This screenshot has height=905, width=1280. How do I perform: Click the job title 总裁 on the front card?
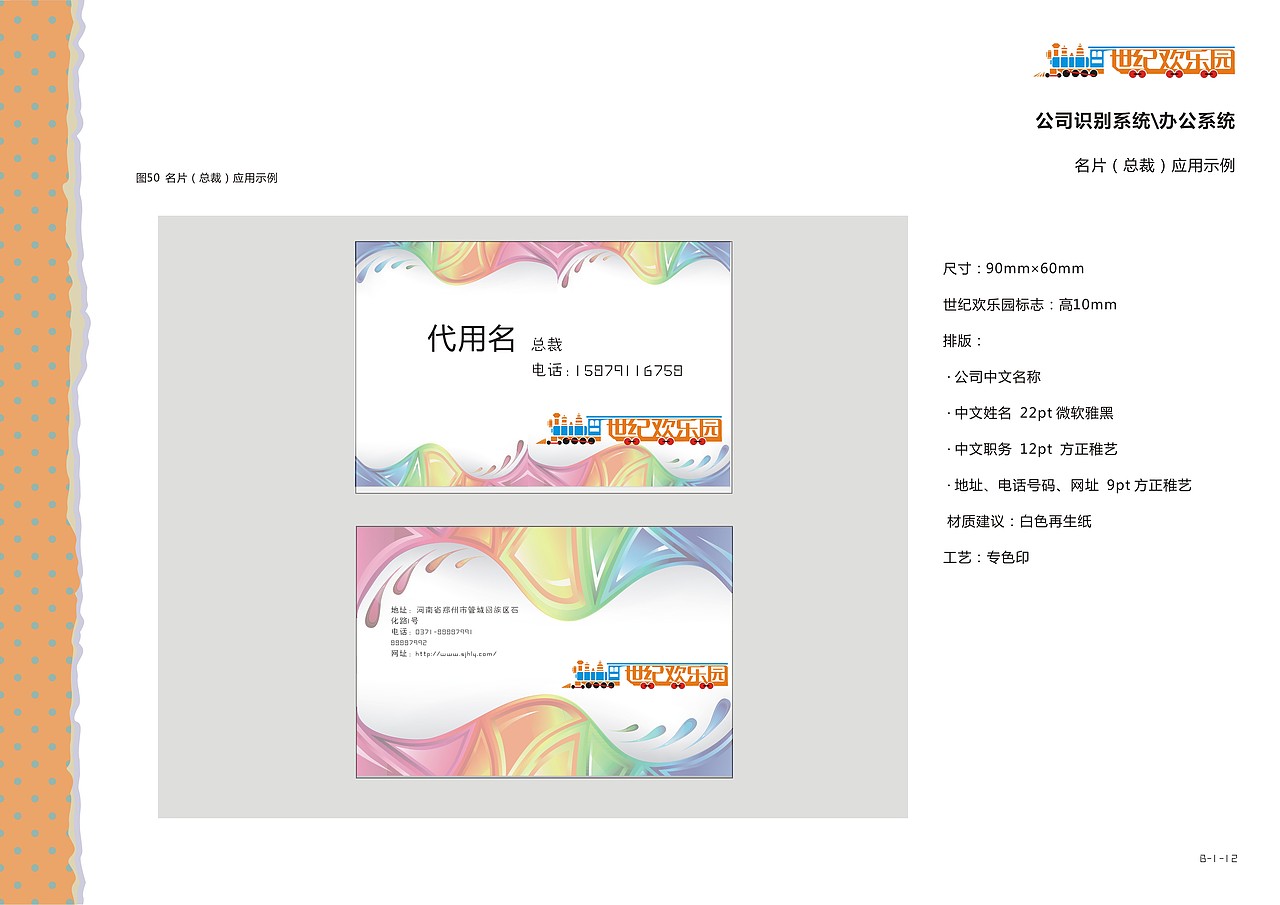point(547,344)
